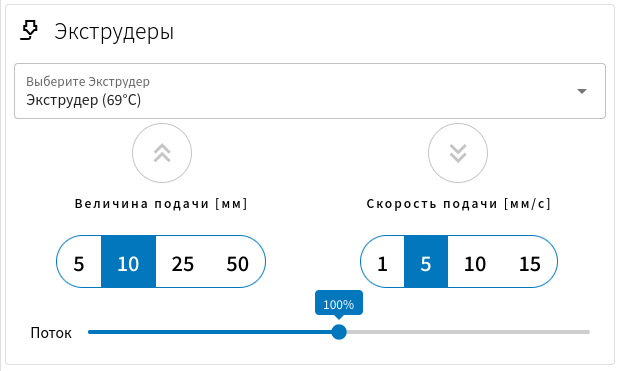624x371 pixels.
Task: Click the extruder nozzle icon in the header
Action: tap(29, 31)
